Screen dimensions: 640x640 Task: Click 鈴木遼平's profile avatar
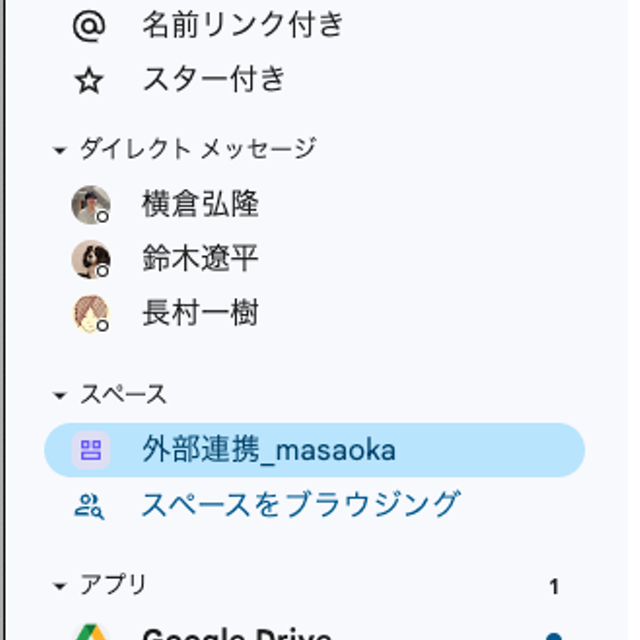pos(90,260)
